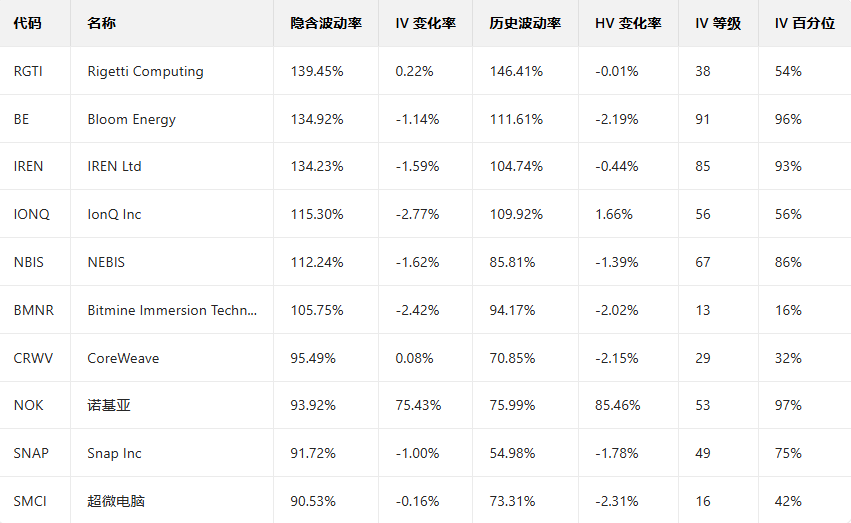Open CoreWeave stock entry
Image resolution: width=851 pixels, height=523 pixels.
click(x=123, y=358)
